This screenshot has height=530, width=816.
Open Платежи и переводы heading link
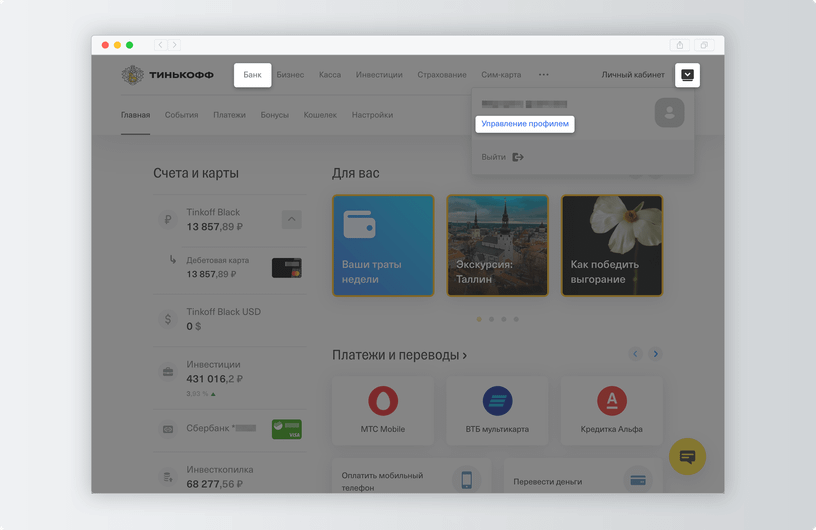tap(399, 355)
